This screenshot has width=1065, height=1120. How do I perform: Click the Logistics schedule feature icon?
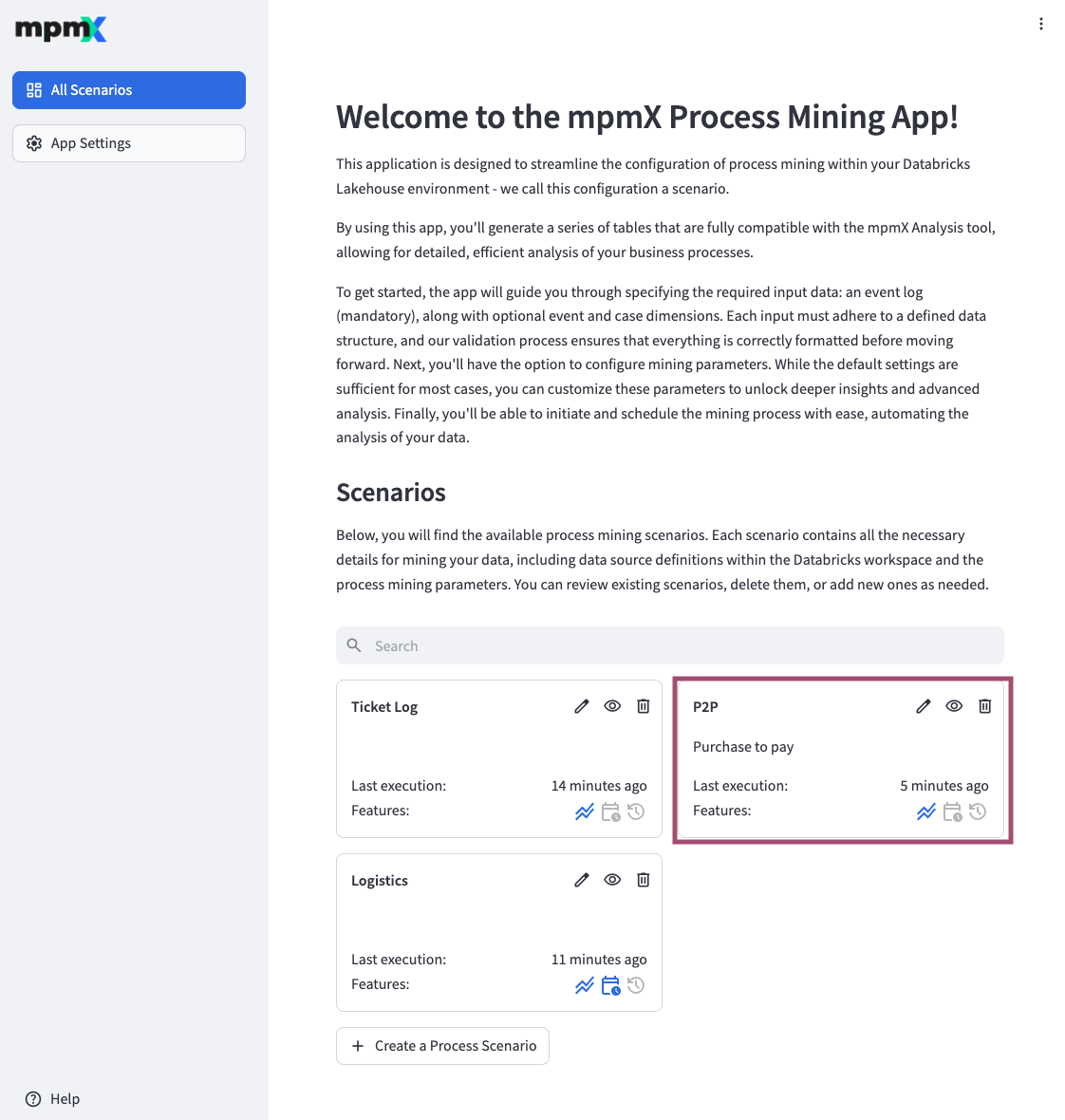(x=610, y=986)
